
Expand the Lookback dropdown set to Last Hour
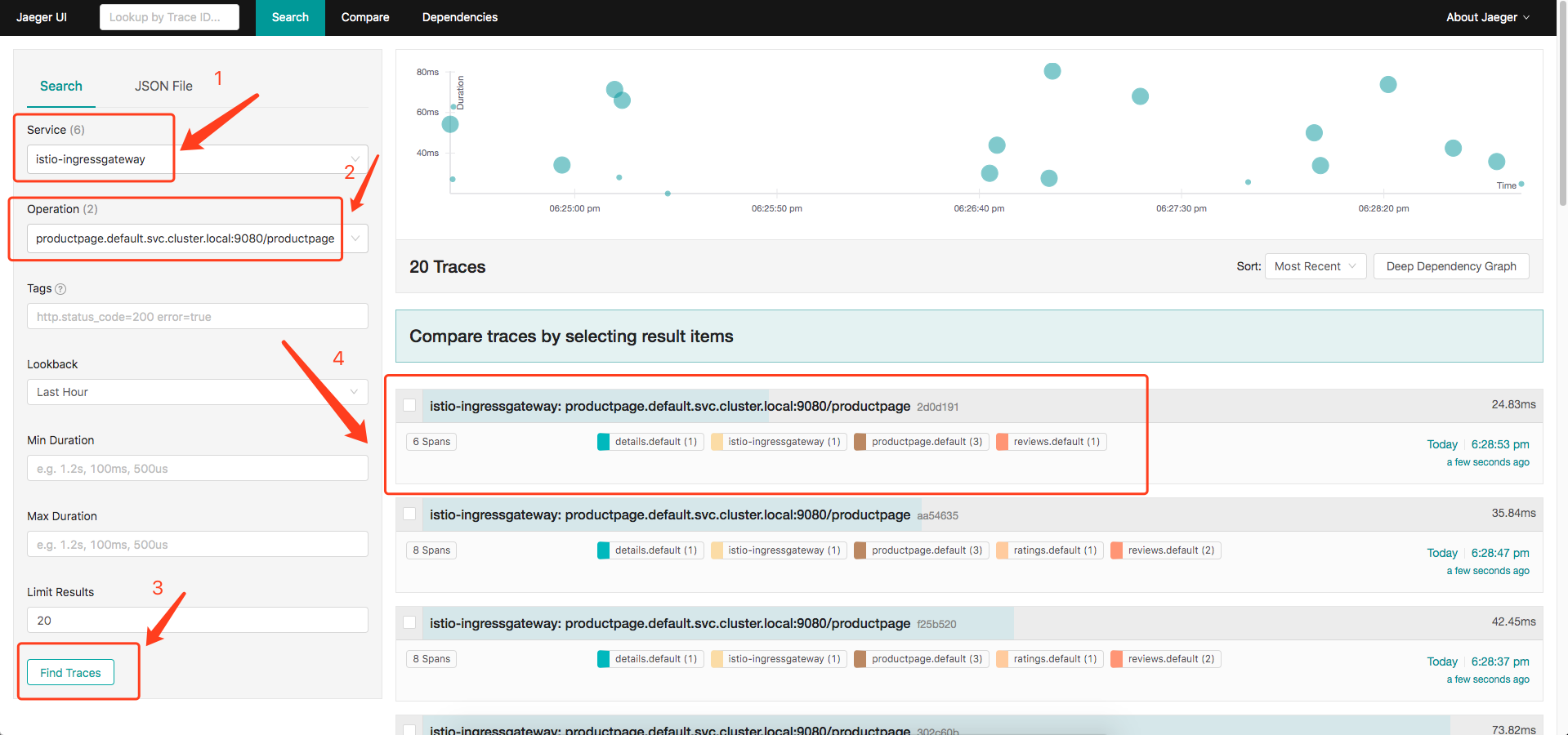click(197, 392)
